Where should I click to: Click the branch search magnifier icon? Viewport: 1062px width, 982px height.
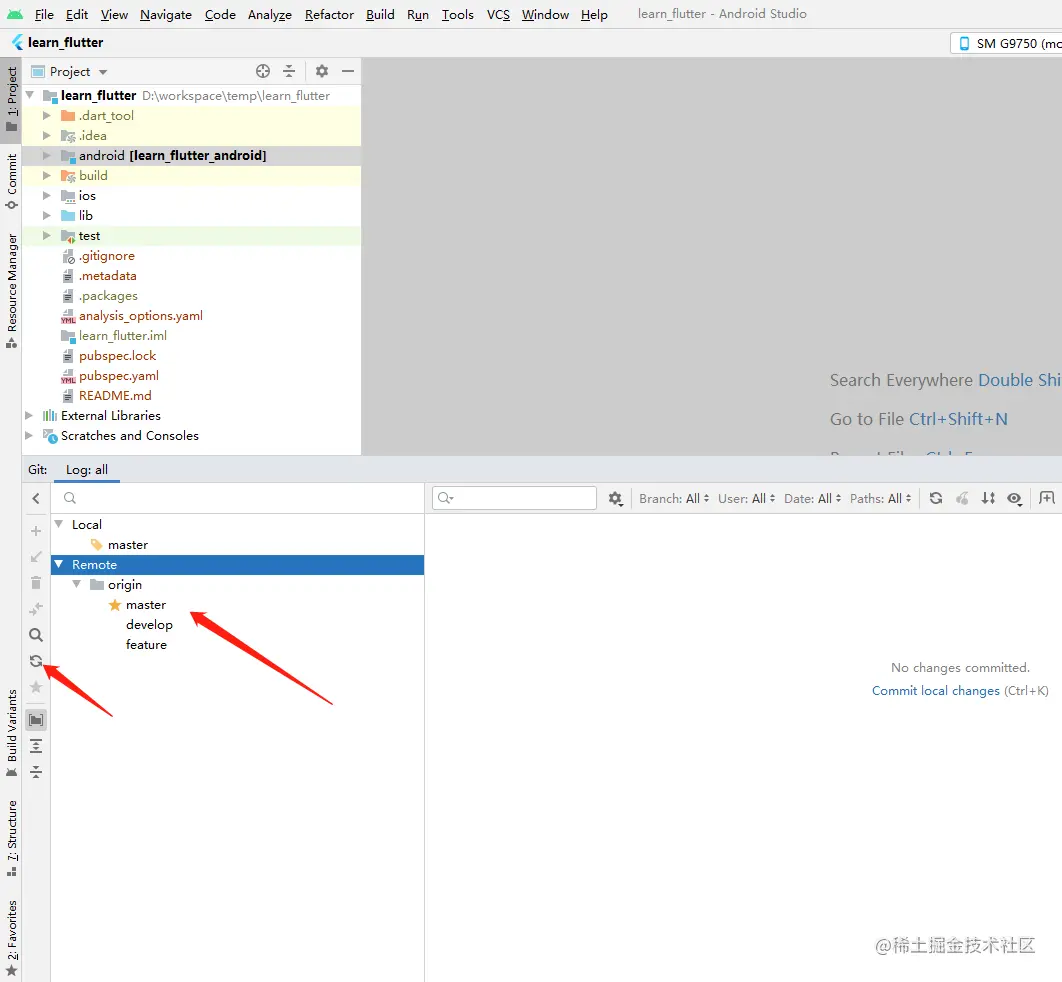tap(70, 498)
